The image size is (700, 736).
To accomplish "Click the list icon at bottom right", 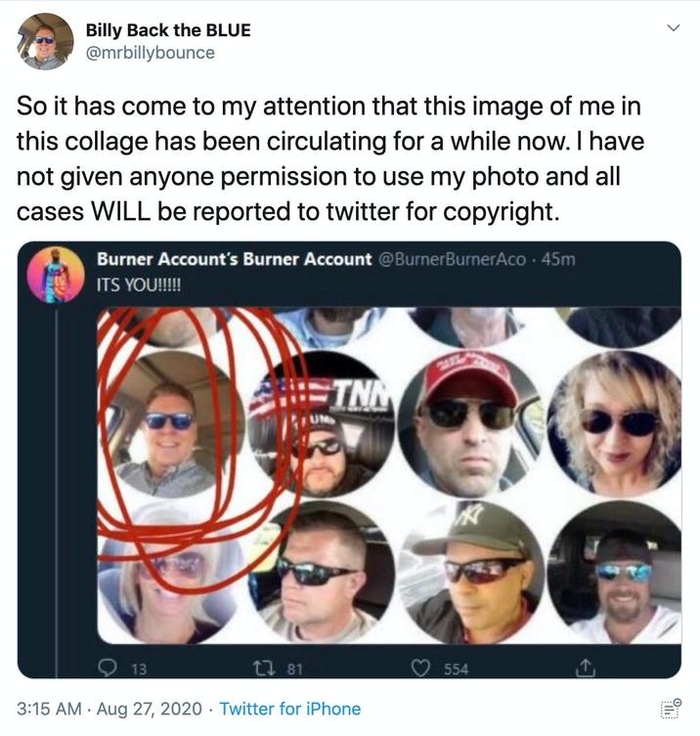I will (x=670, y=709).
